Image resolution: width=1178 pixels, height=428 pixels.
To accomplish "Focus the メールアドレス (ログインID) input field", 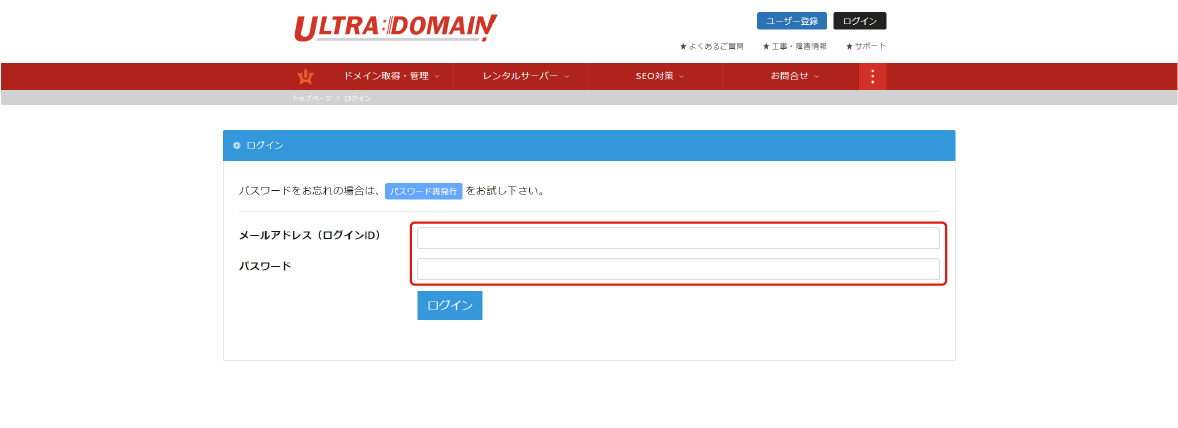I will coord(678,238).
